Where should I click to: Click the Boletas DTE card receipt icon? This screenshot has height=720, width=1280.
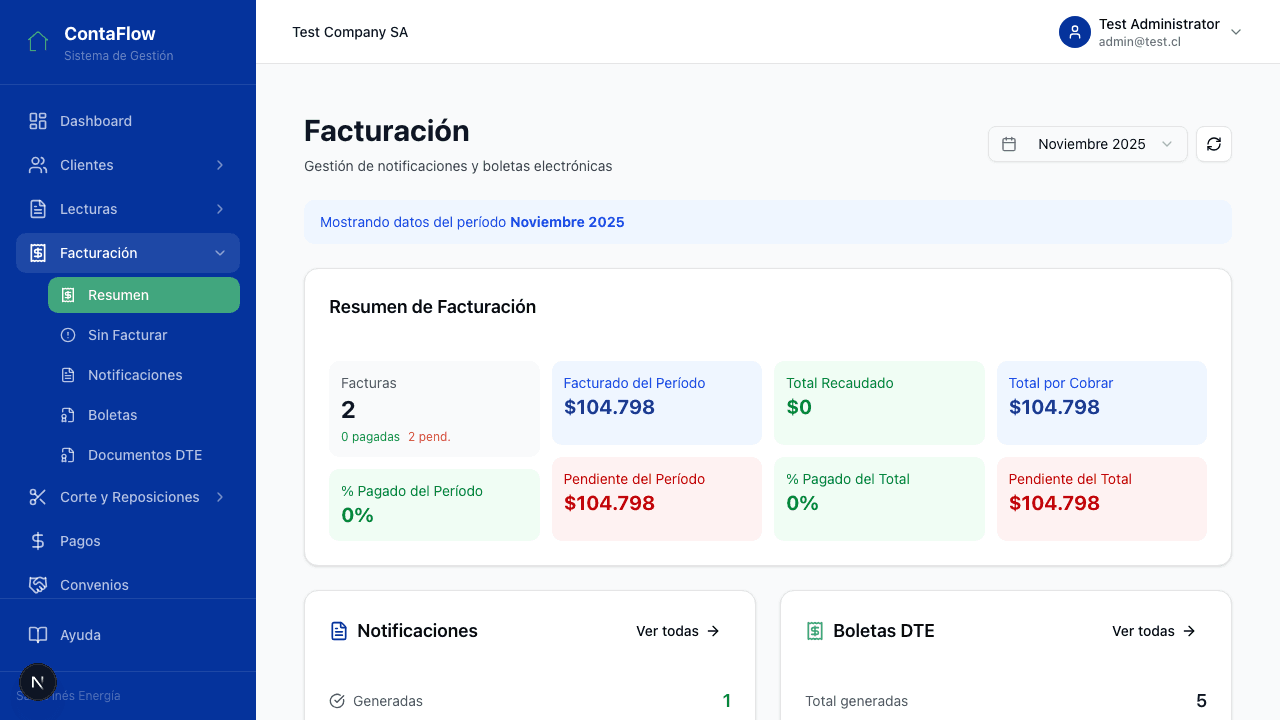(815, 631)
